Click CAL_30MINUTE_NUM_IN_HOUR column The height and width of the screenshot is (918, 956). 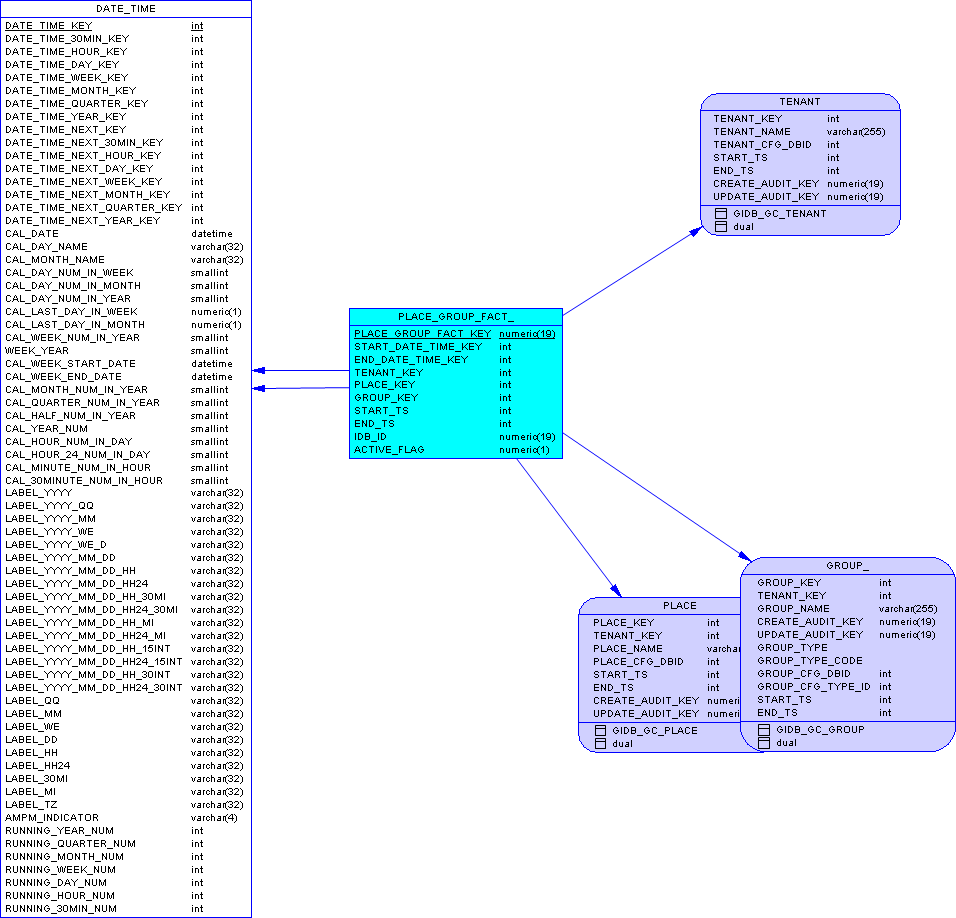click(84, 481)
